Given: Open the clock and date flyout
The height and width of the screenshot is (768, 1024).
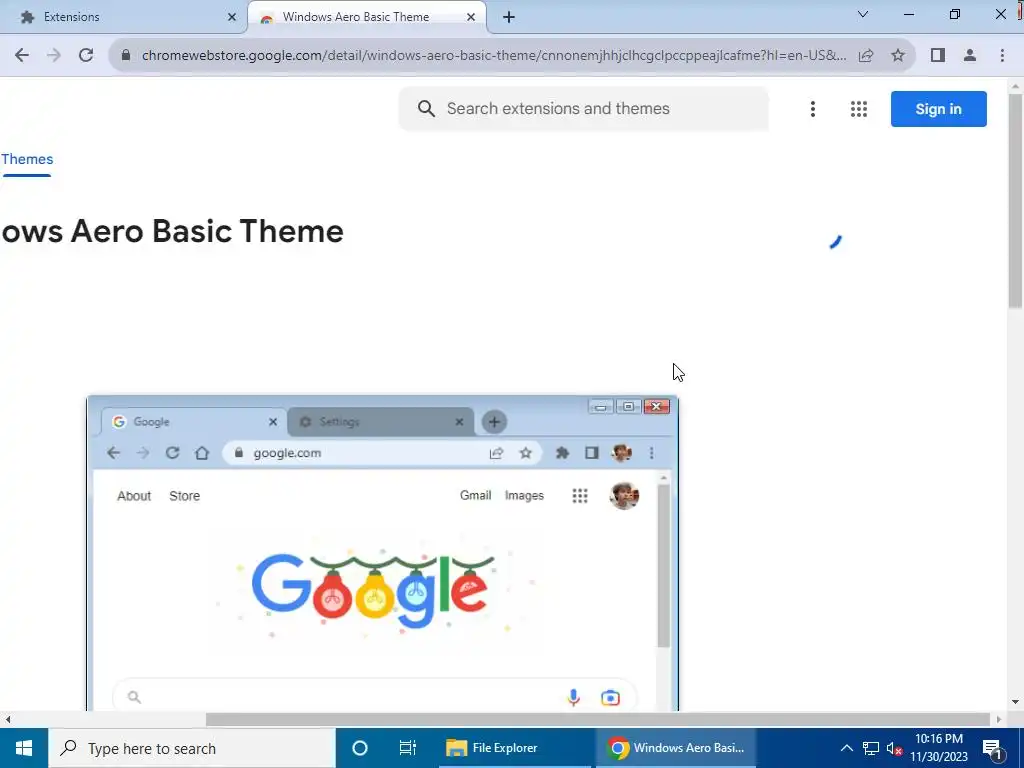Looking at the screenshot, I should (x=939, y=748).
